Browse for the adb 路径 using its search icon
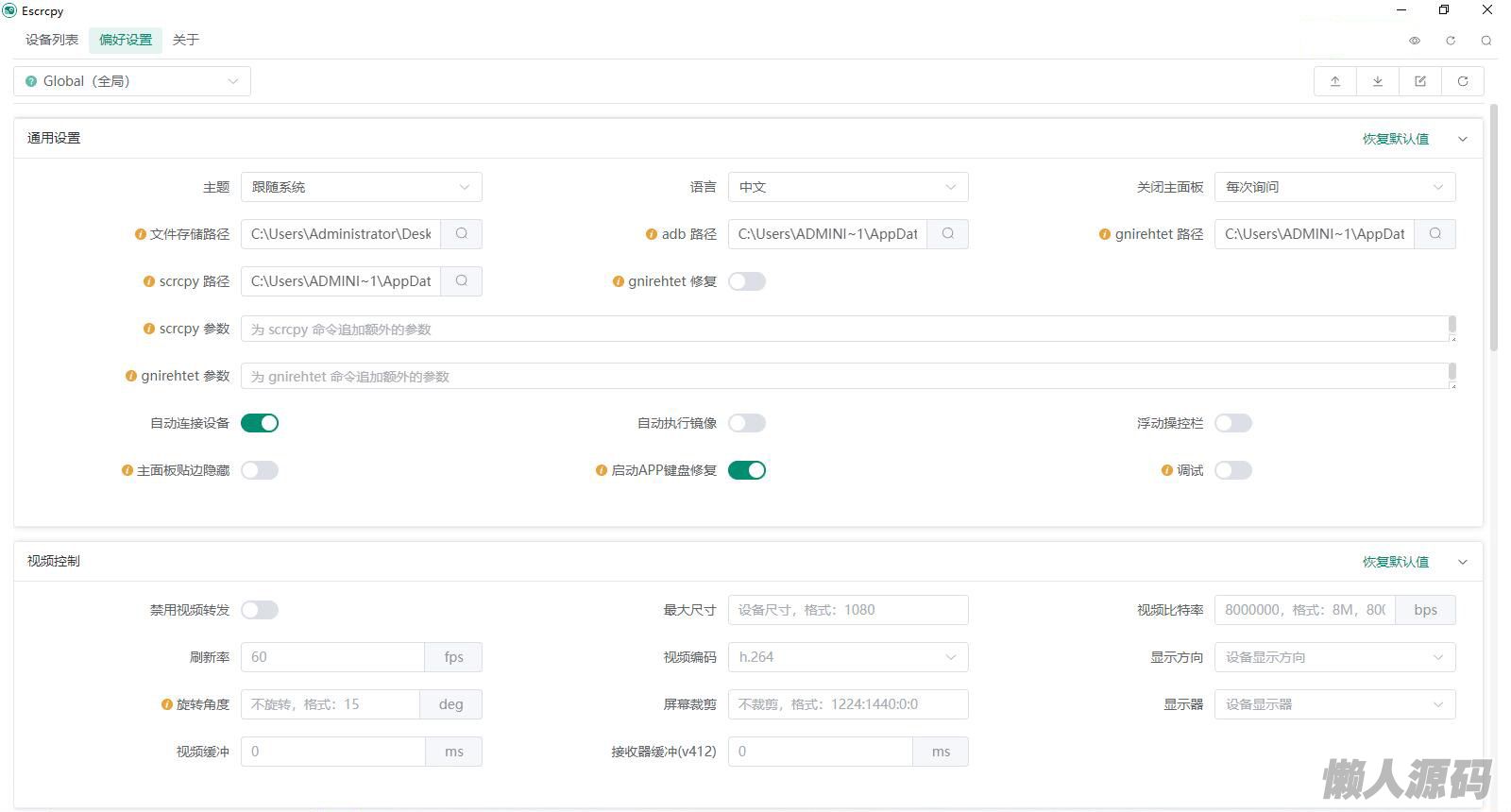 click(x=947, y=234)
